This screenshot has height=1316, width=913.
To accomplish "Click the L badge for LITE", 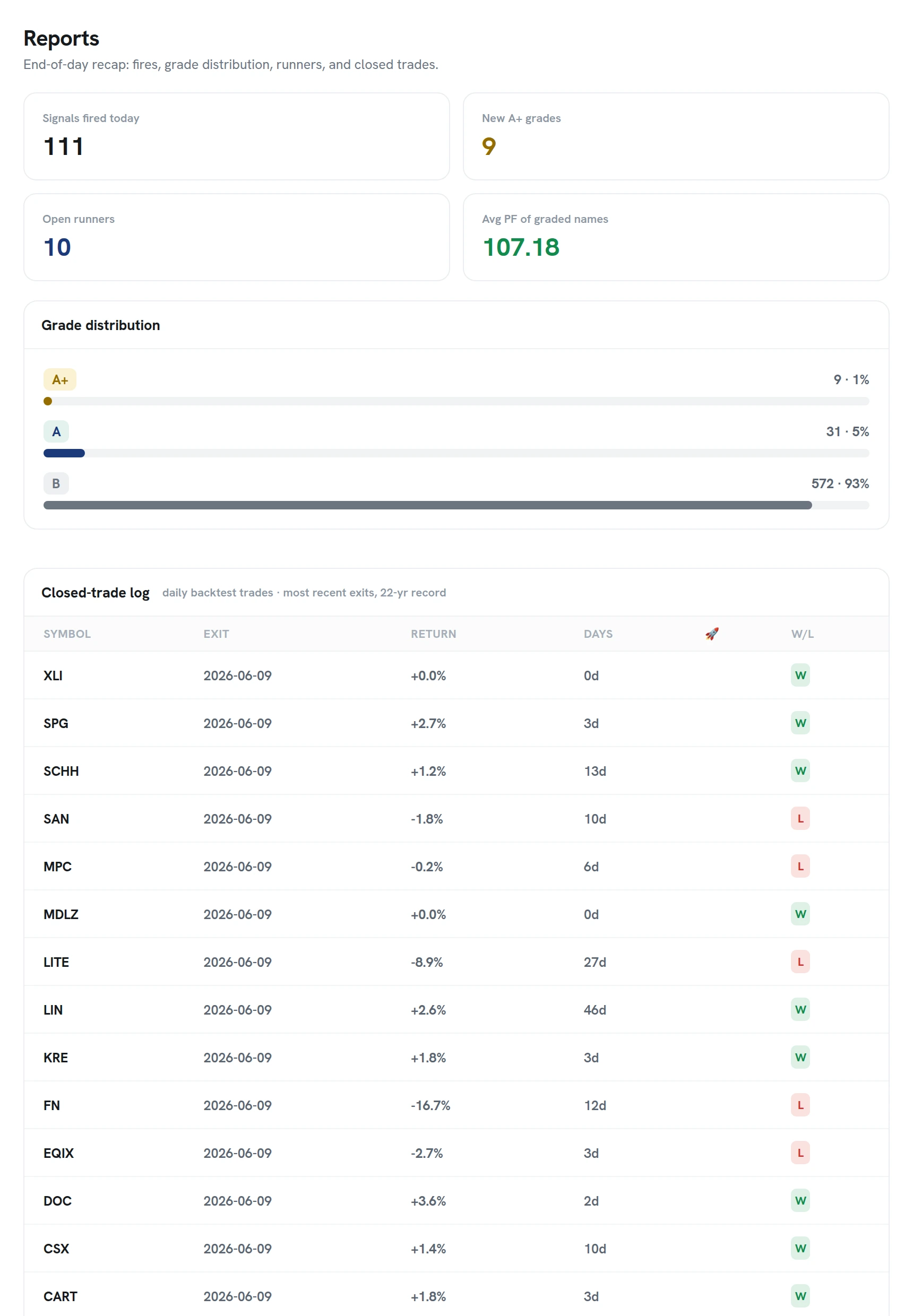I will point(800,962).
